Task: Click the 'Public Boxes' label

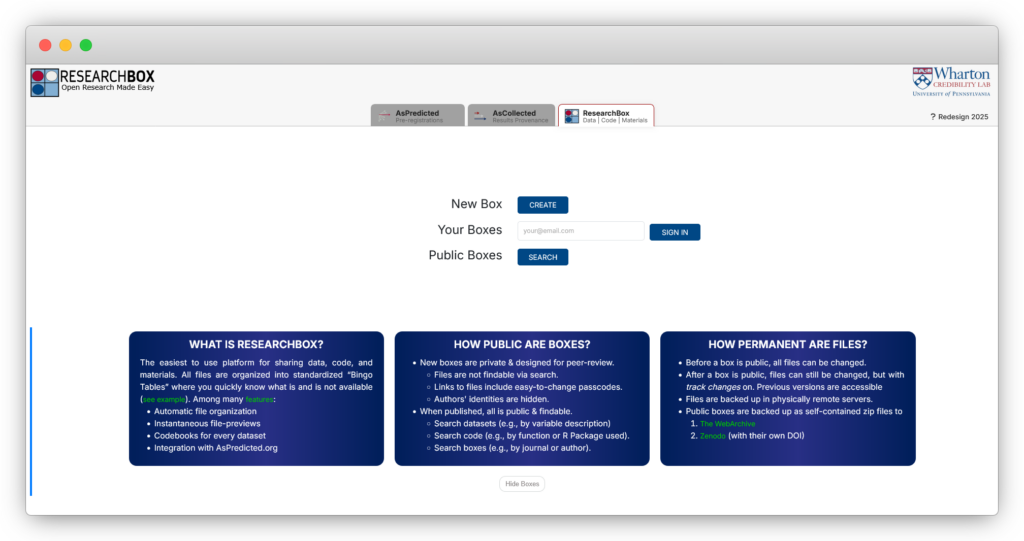Action: pyautogui.click(x=465, y=255)
